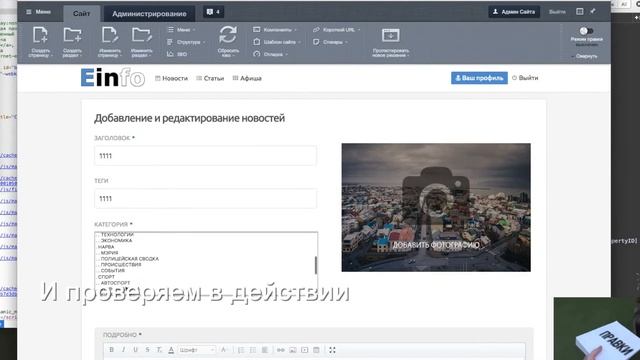Click the Ваш профиль button

[479, 78]
